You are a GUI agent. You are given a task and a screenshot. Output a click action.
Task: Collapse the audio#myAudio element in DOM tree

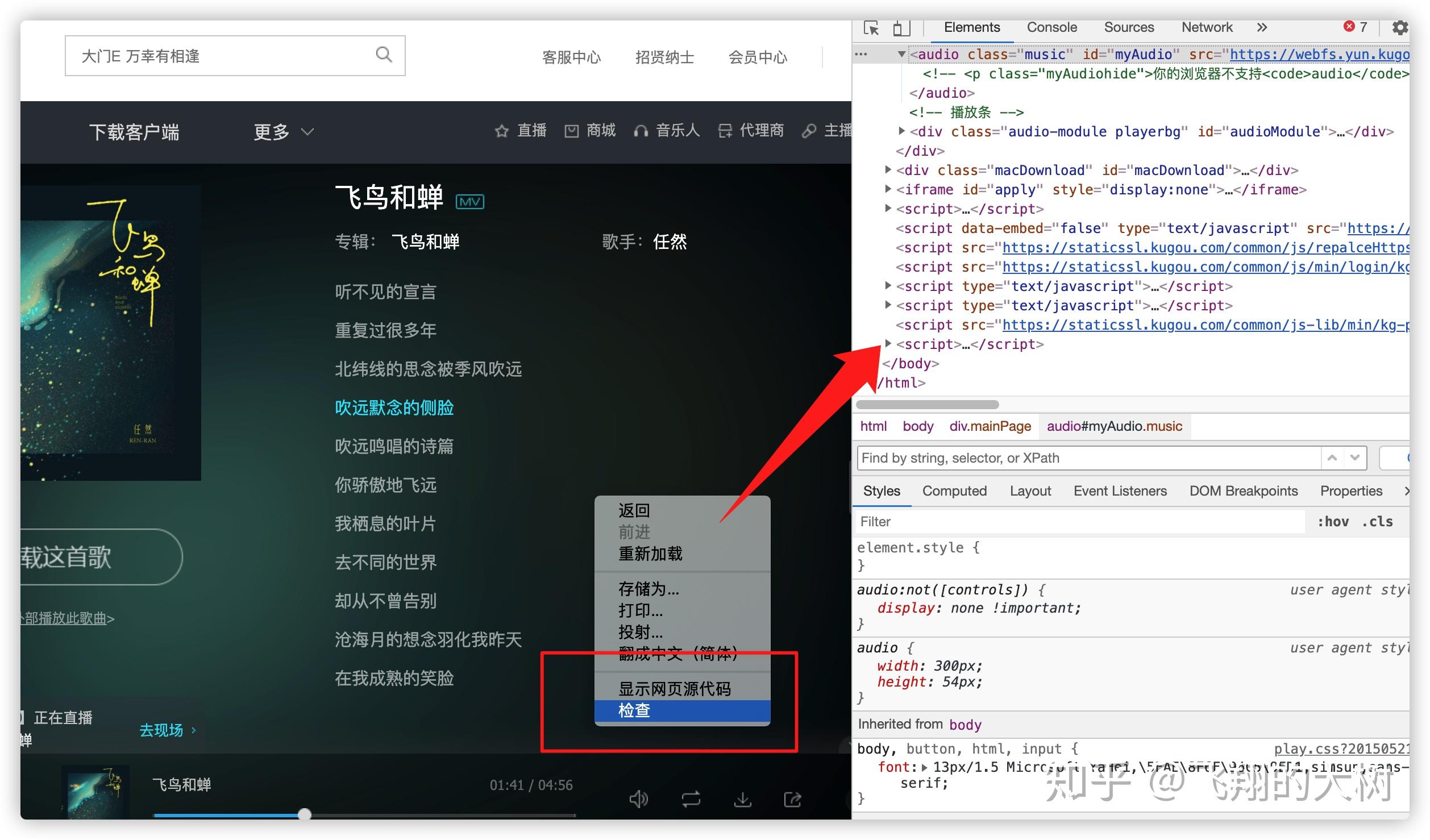point(901,54)
